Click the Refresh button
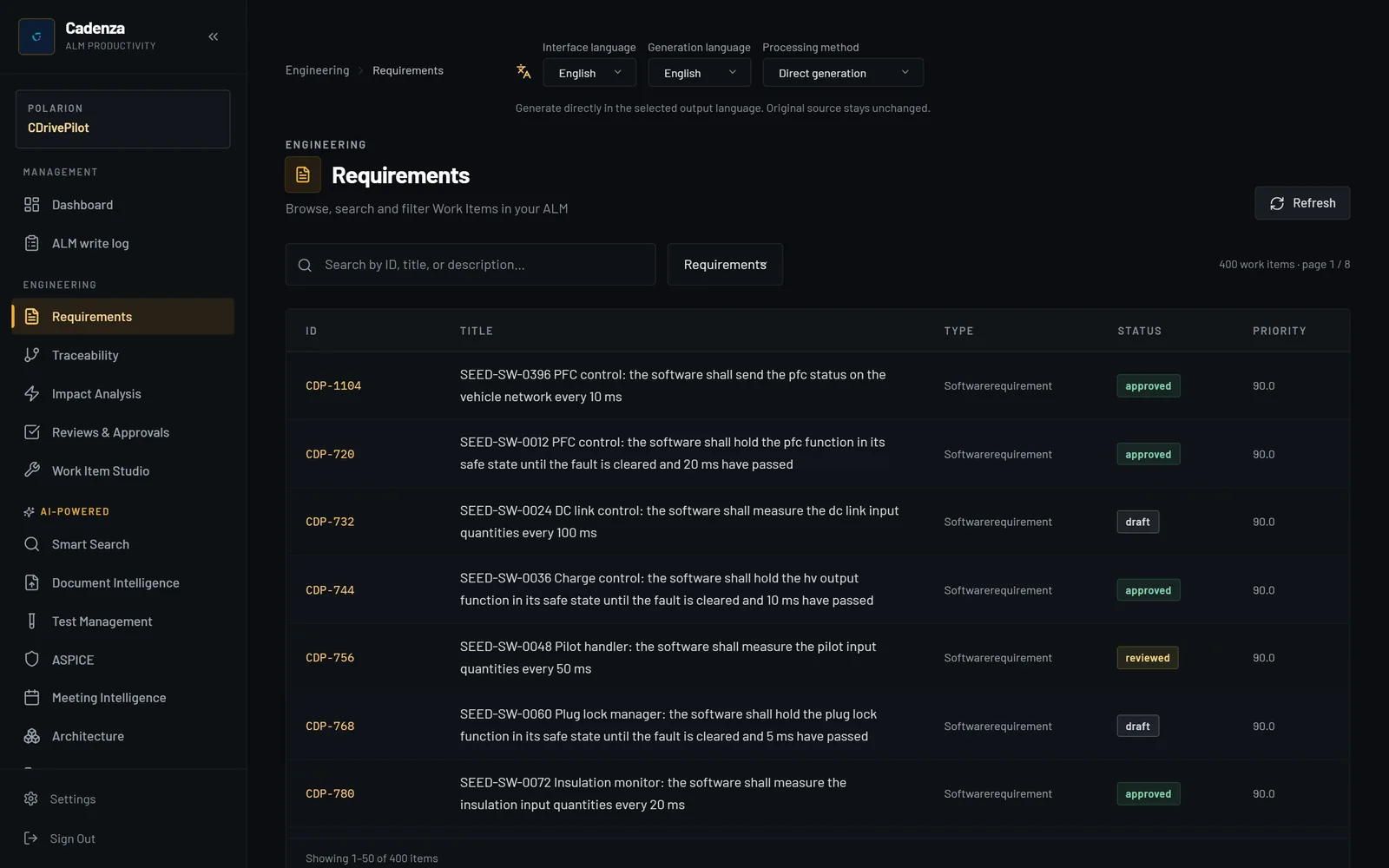Screen dimensions: 1389x868 pyautogui.click(x=1302, y=203)
